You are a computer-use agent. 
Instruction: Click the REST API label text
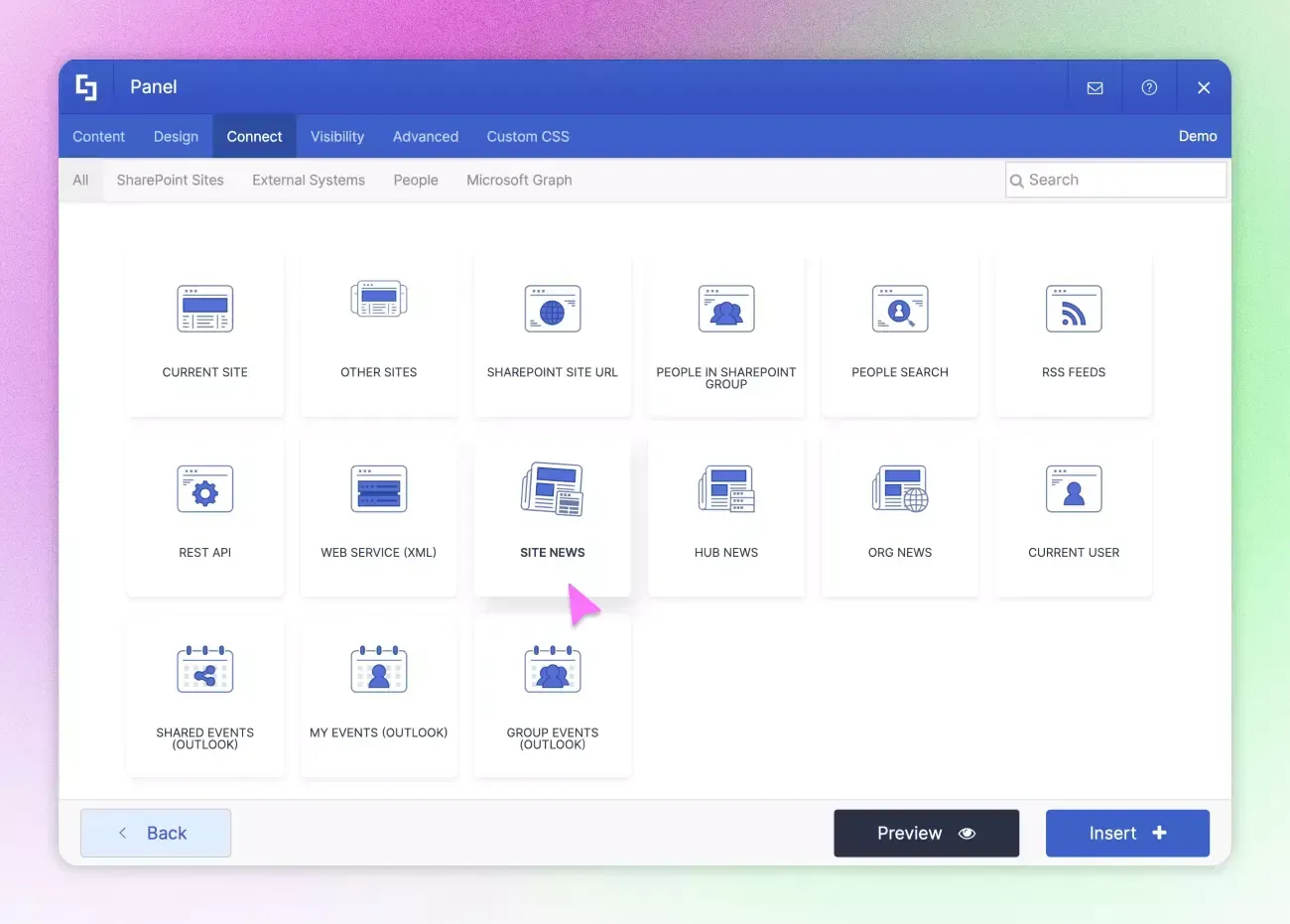[205, 553]
